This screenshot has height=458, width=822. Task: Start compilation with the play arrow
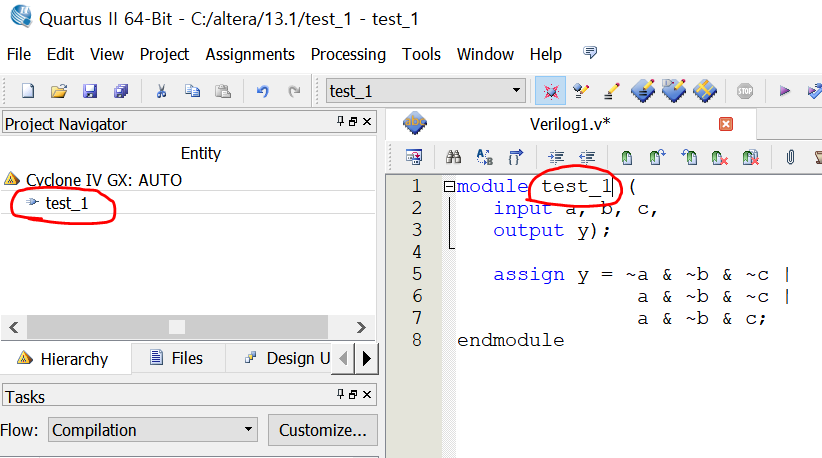[784, 91]
